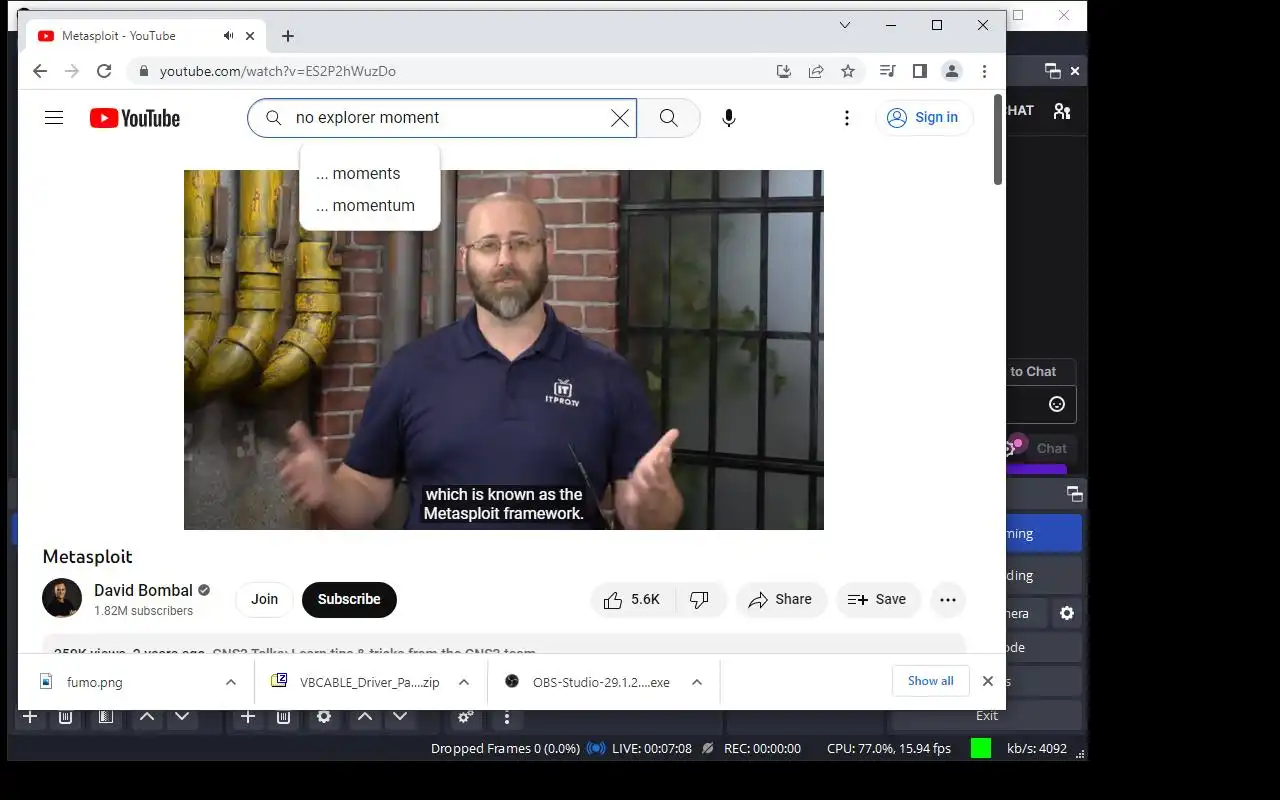Move scene up in OBS
This screenshot has height=800, width=1280.
tap(146, 716)
